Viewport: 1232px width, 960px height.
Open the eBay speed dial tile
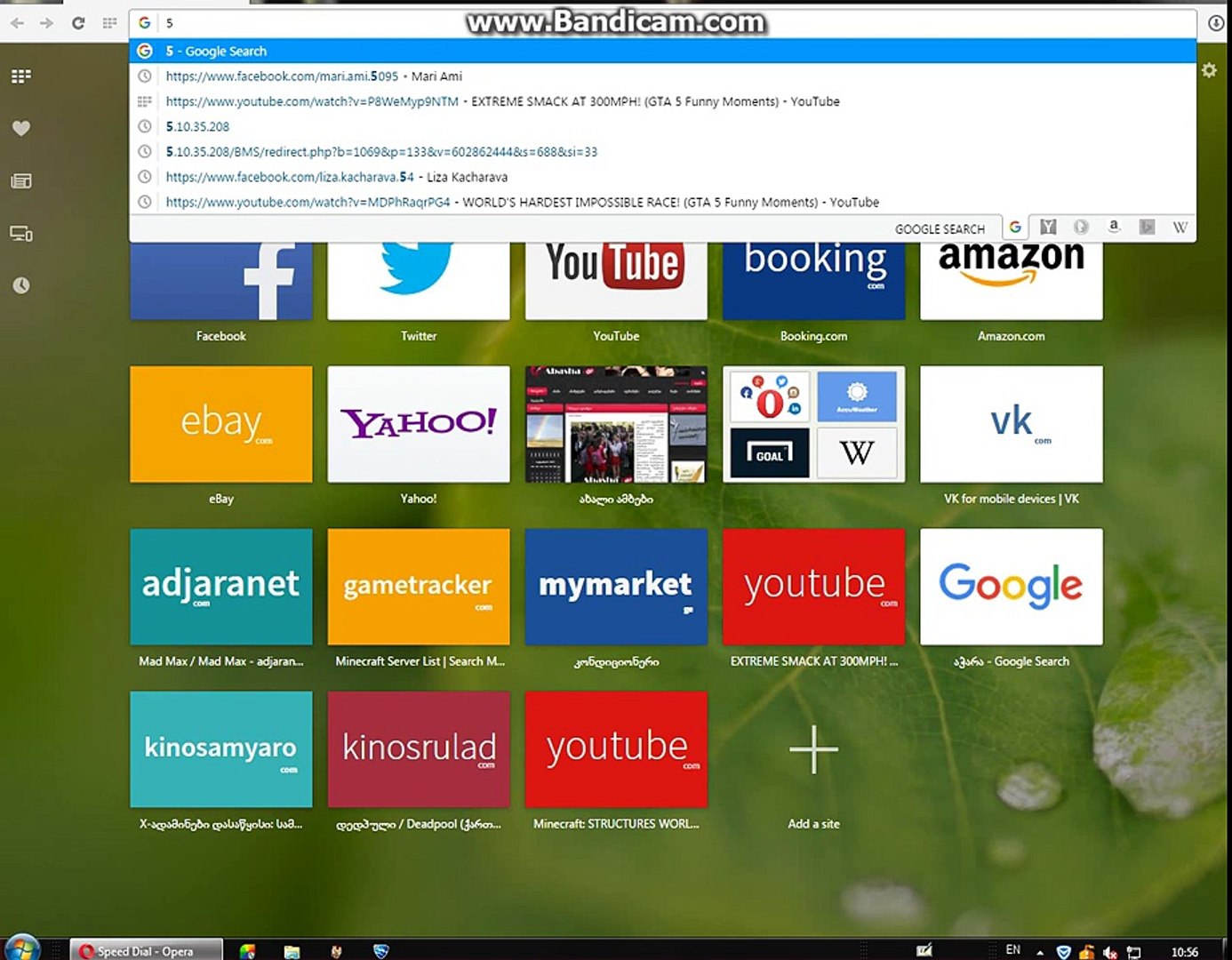[x=221, y=424]
